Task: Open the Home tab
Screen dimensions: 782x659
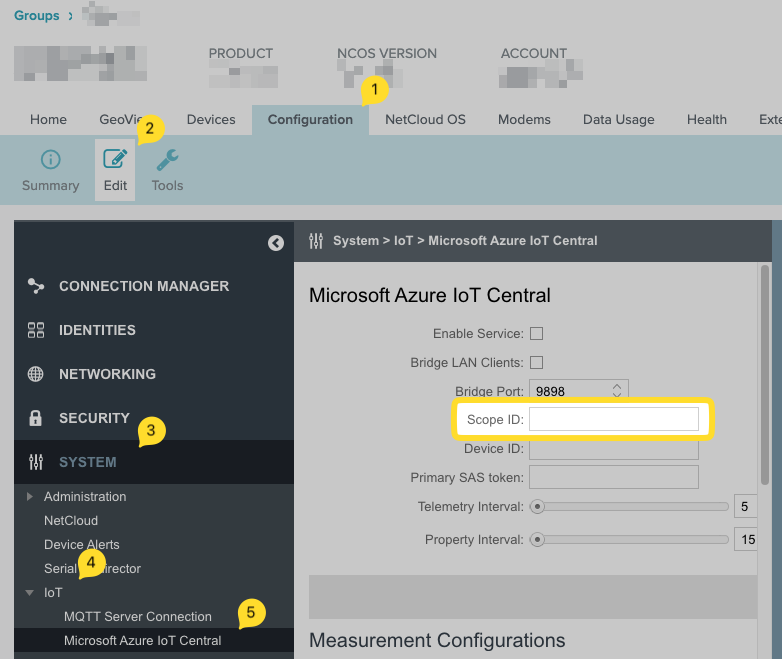Action: coord(48,120)
